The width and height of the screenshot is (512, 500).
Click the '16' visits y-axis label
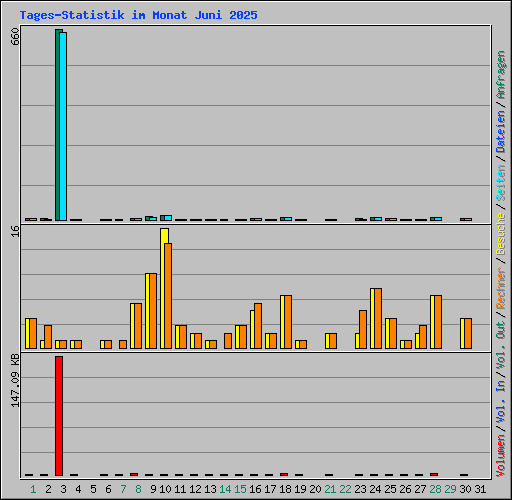click(15, 231)
